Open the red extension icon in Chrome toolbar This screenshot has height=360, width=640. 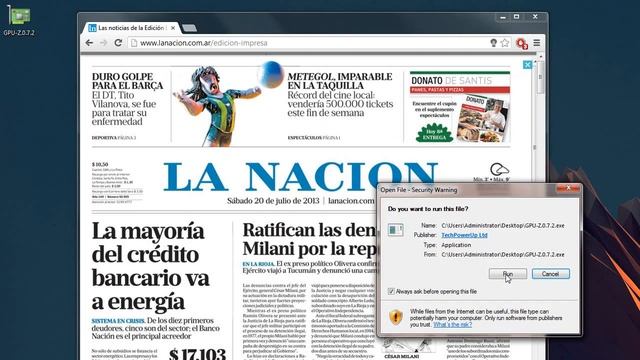[522, 43]
